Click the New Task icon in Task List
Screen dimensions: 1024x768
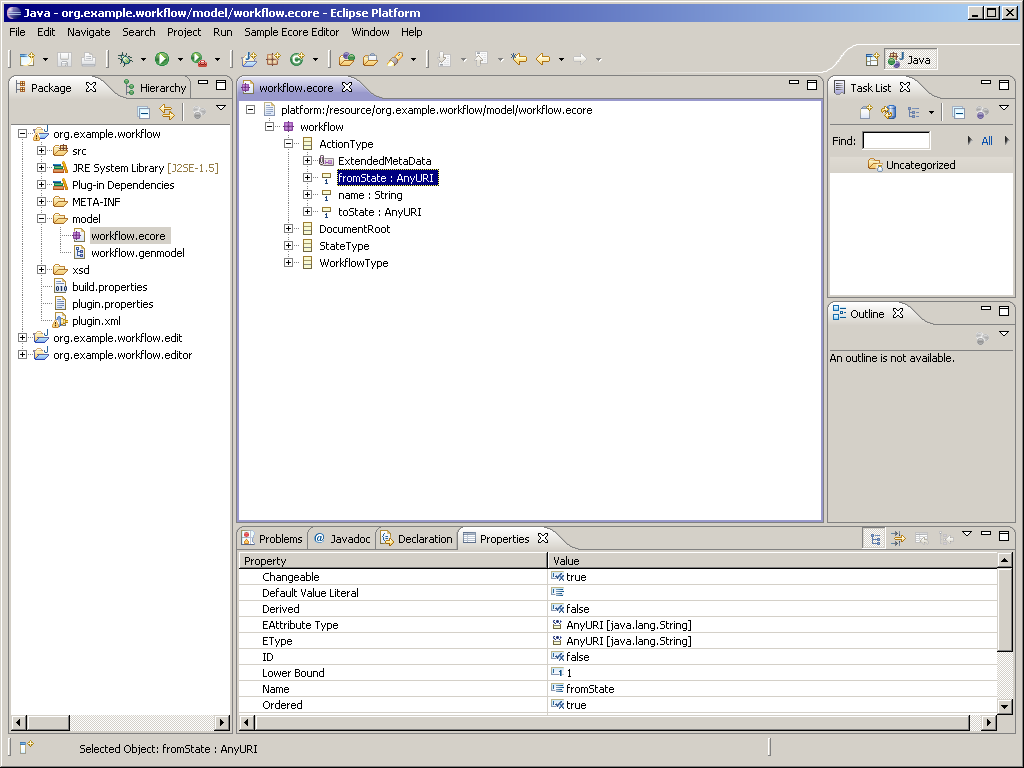pyautogui.click(x=866, y=113)
